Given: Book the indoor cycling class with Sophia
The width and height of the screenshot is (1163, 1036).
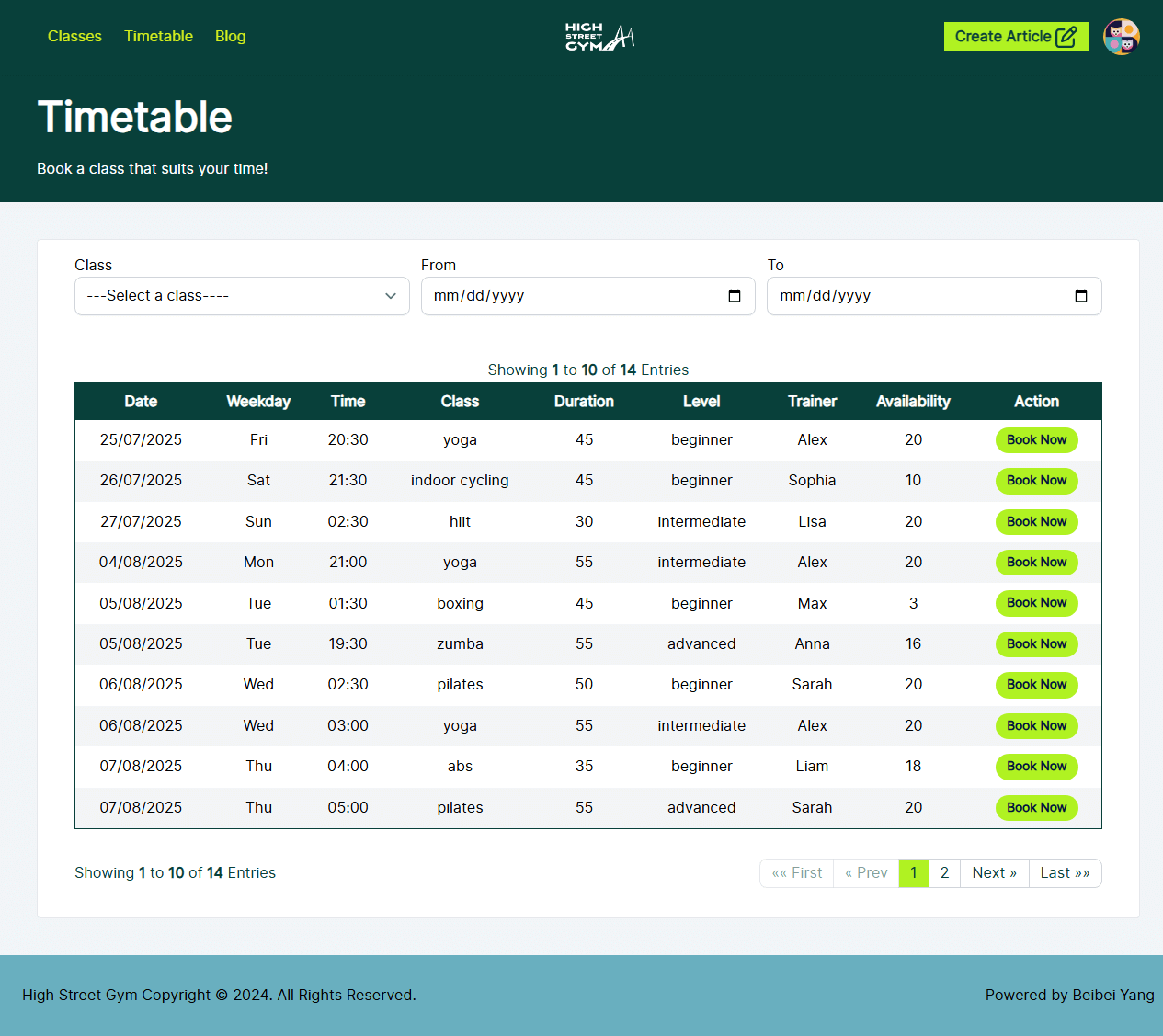Looking at the screenshot, I should click(1036, 481).
